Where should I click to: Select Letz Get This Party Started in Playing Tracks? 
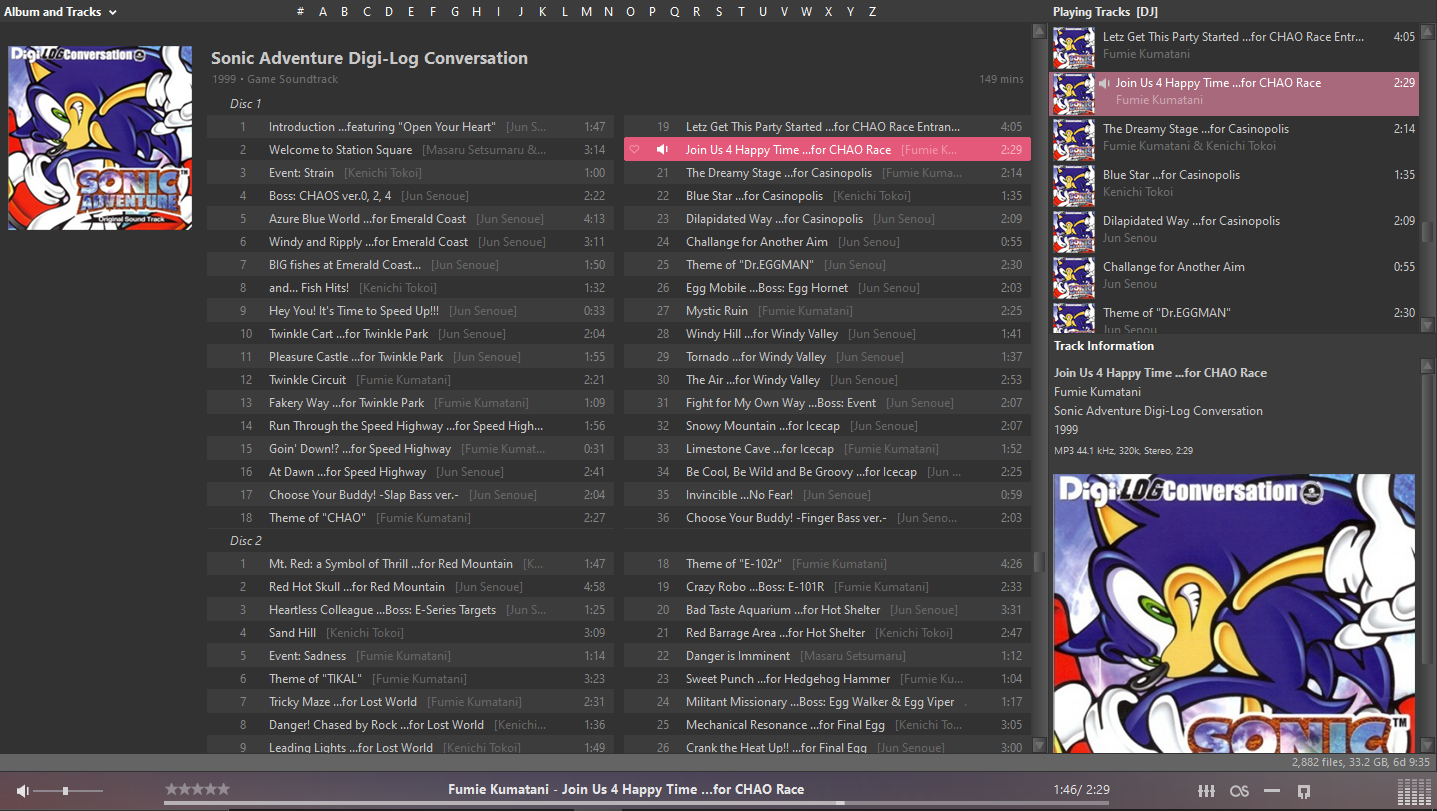(1234, 46)
